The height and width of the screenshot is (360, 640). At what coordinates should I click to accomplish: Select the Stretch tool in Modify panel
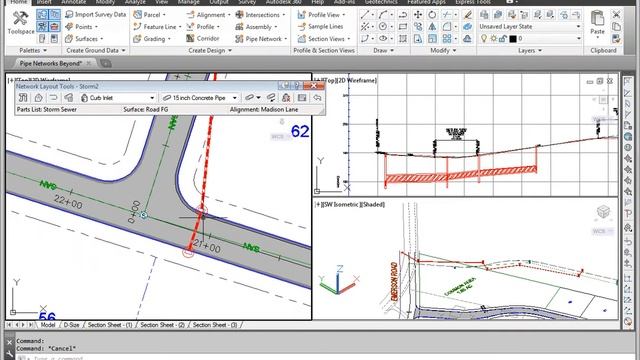click(418, 39)
